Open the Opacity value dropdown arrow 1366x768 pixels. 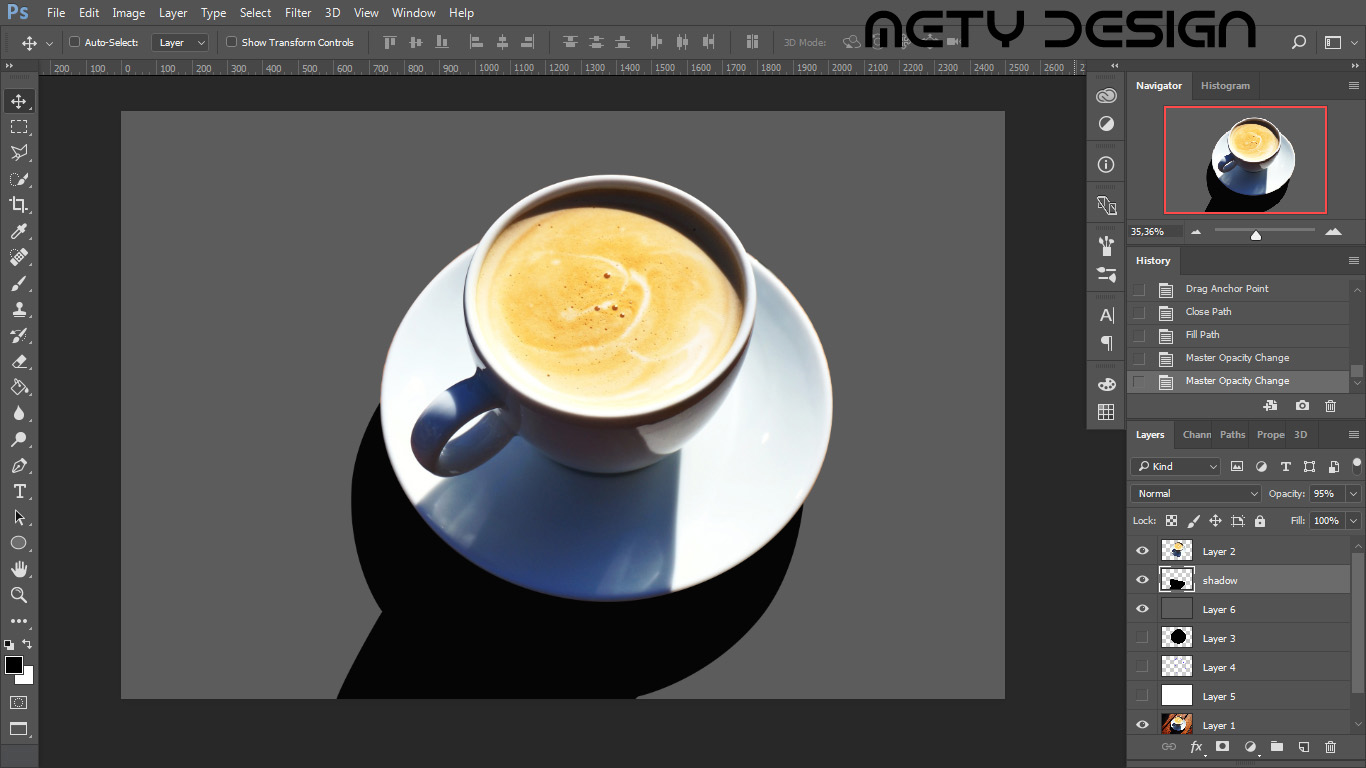tap(1354, 493)
